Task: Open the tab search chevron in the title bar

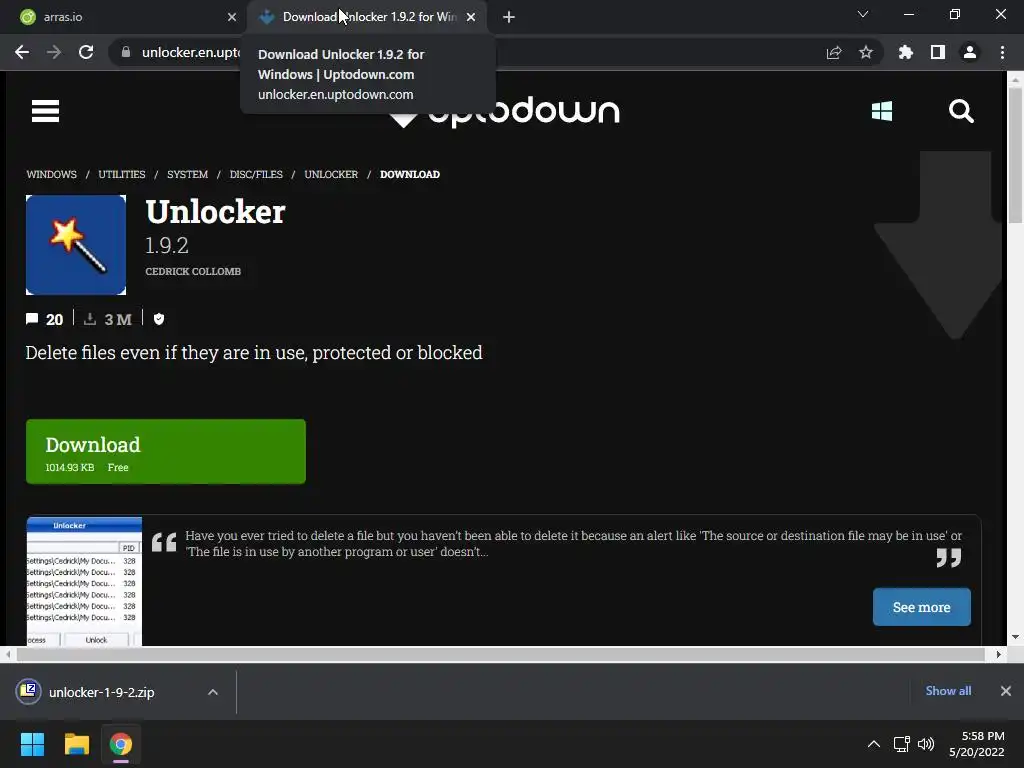Action: pyautogui.click(x=863, y=14)
